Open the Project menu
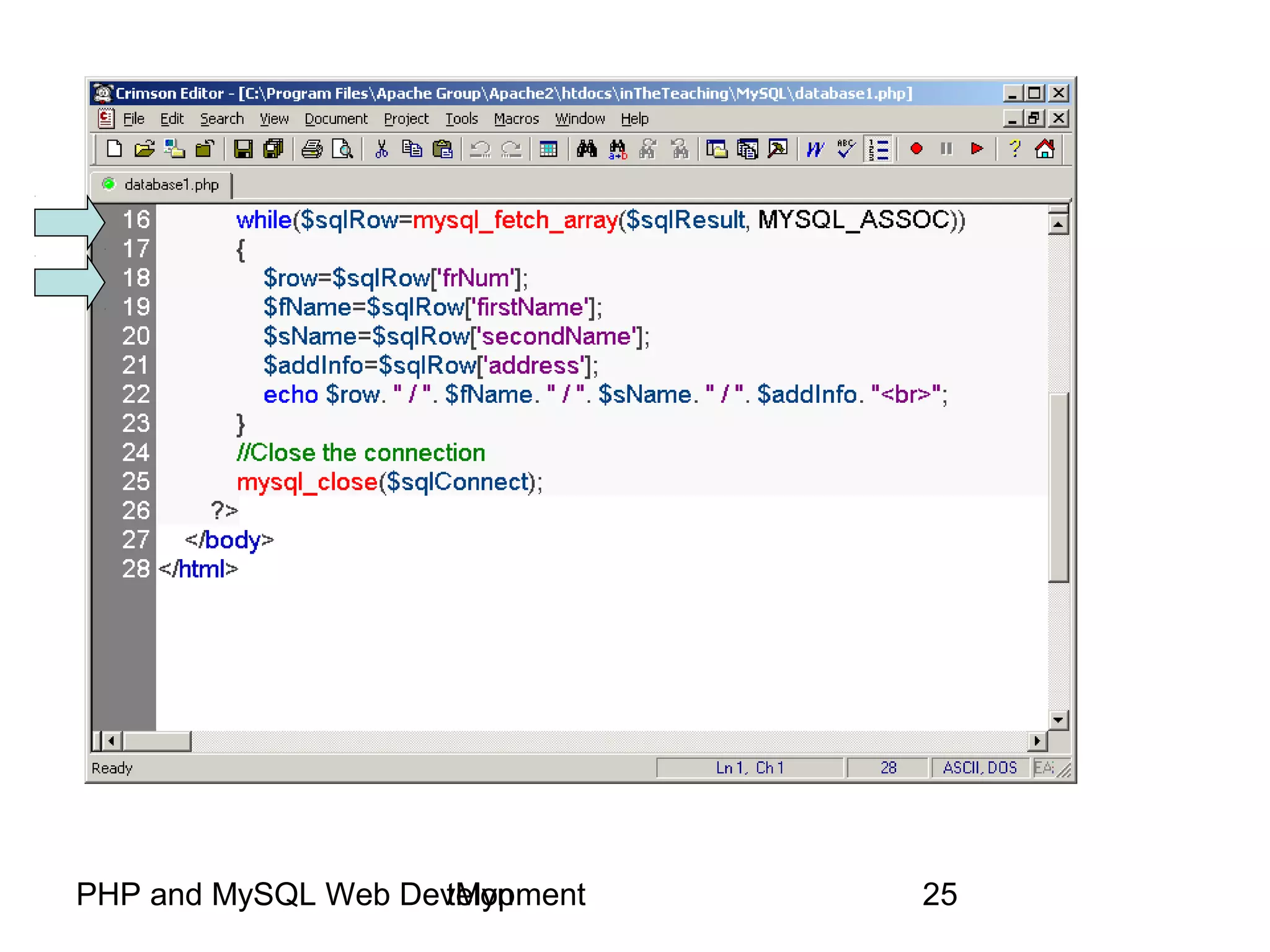The height and width of the screenshot is (952, 1270). (406, 119)
